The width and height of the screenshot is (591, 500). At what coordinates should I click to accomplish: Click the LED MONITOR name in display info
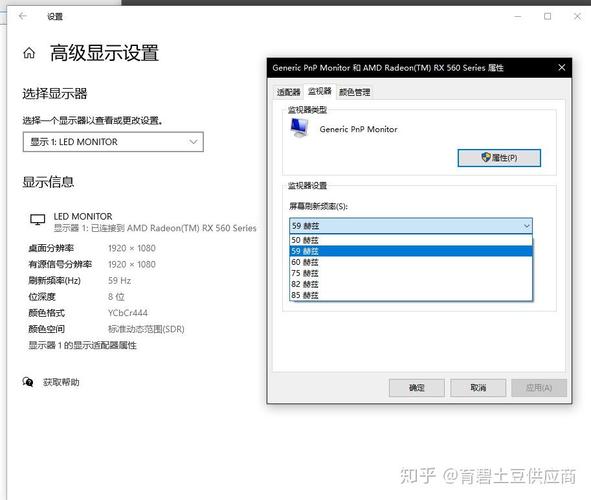tap(83, 216)
